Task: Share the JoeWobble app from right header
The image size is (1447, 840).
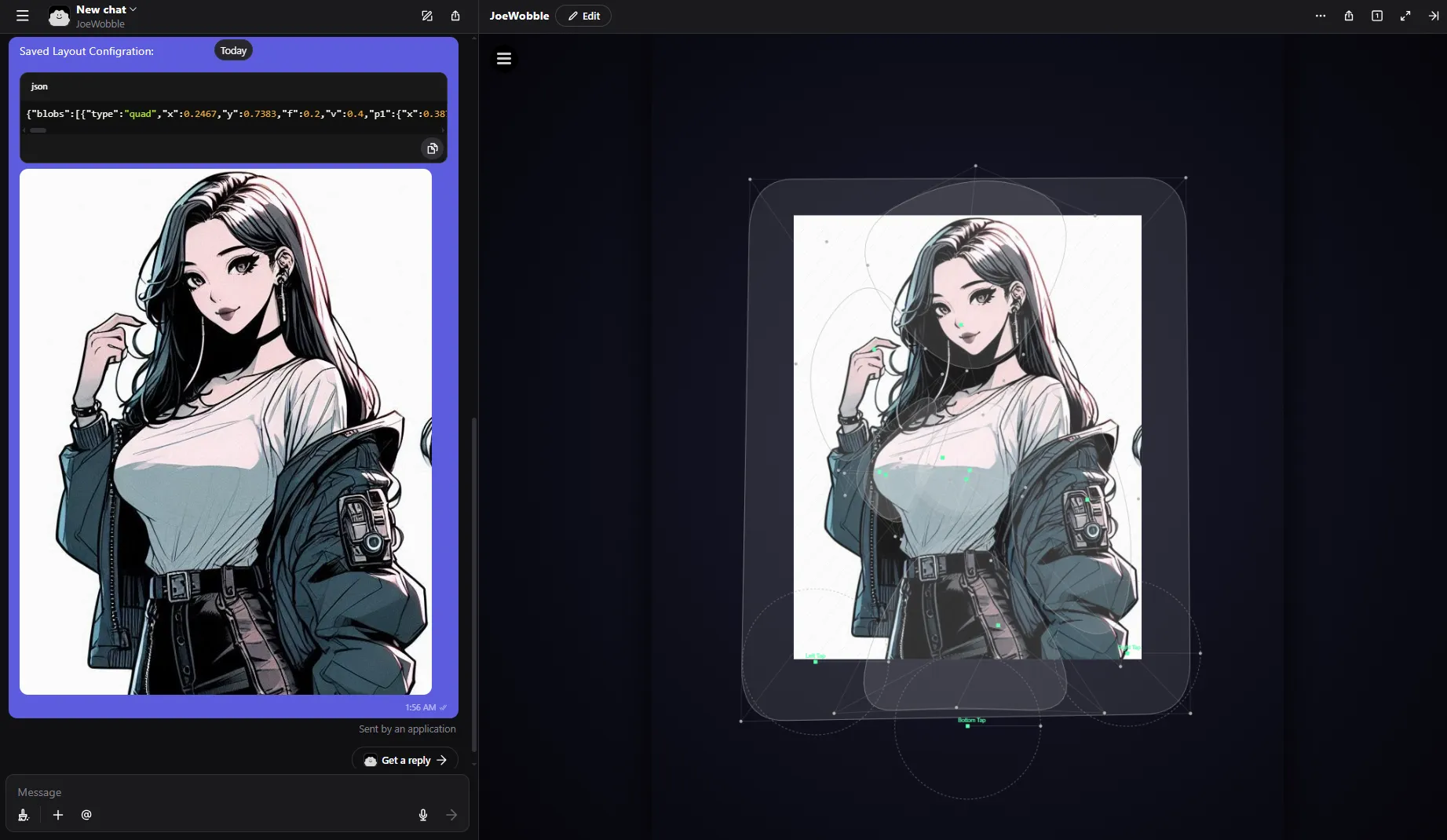Action: (1349, 16)
